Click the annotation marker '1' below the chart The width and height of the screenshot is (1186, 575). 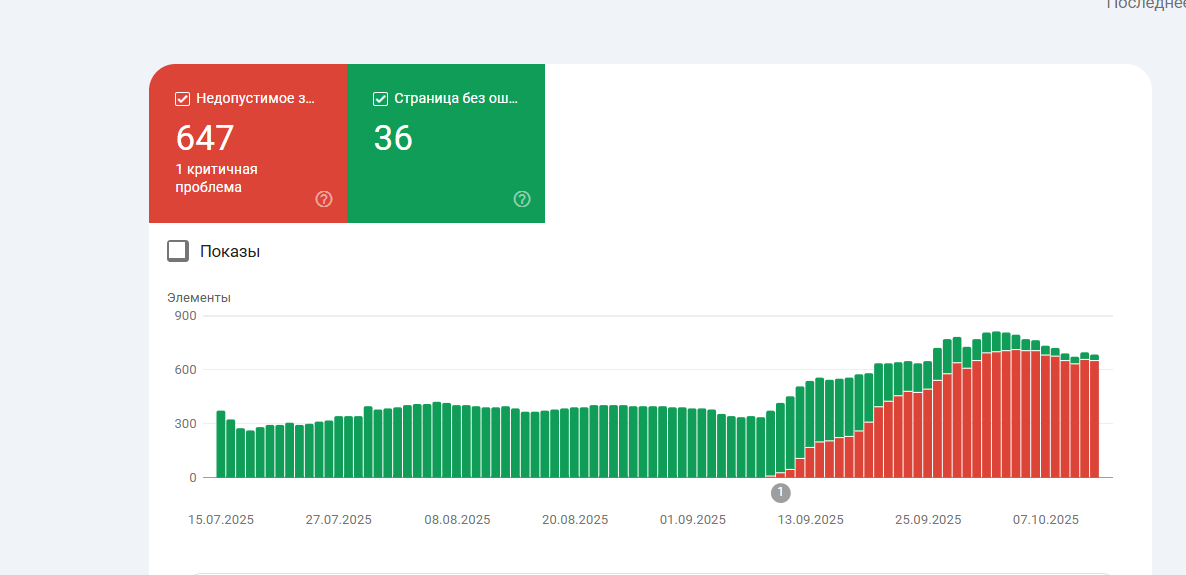pos(781,492)
